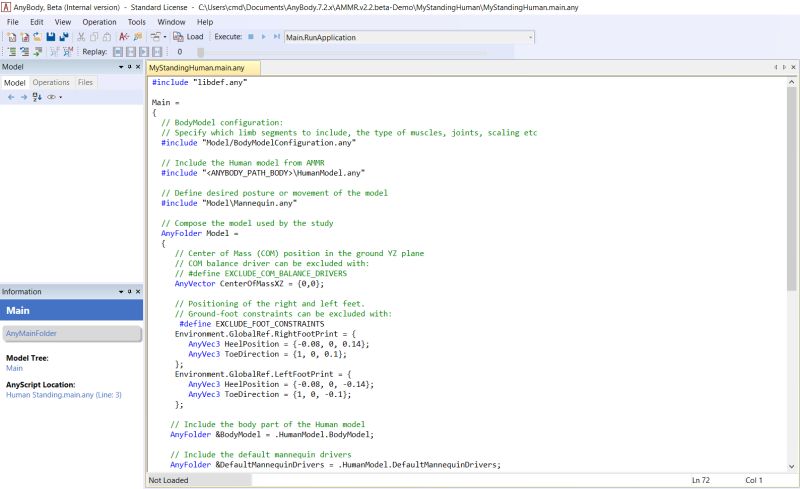This screenshot has width=800, height=489.
Task: Close the editor tab with the X
Action: click(x=793, y=67)
